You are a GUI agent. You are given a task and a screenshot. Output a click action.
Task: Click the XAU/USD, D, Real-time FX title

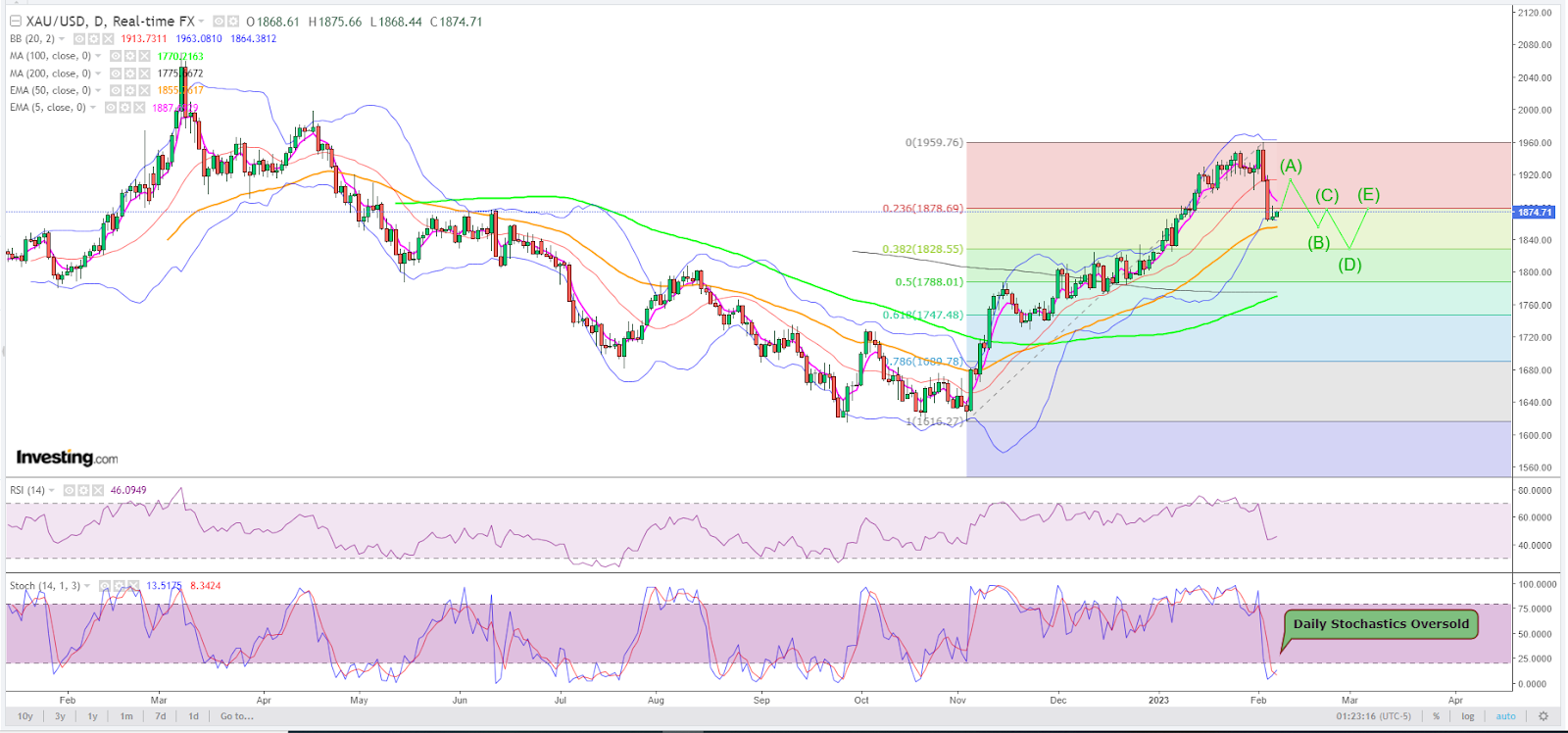click(109, 21)
